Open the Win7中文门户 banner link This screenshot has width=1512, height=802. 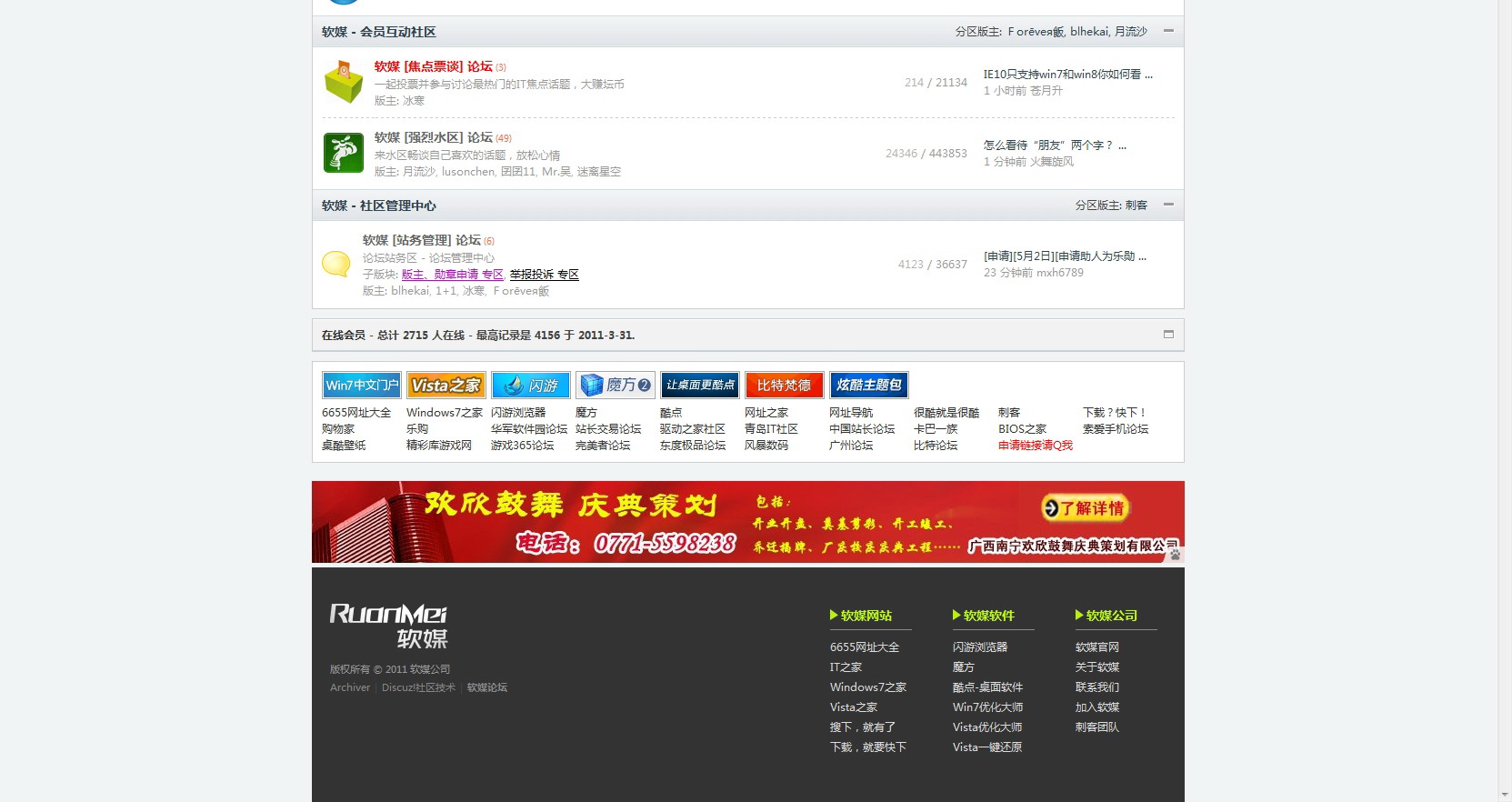361,386
